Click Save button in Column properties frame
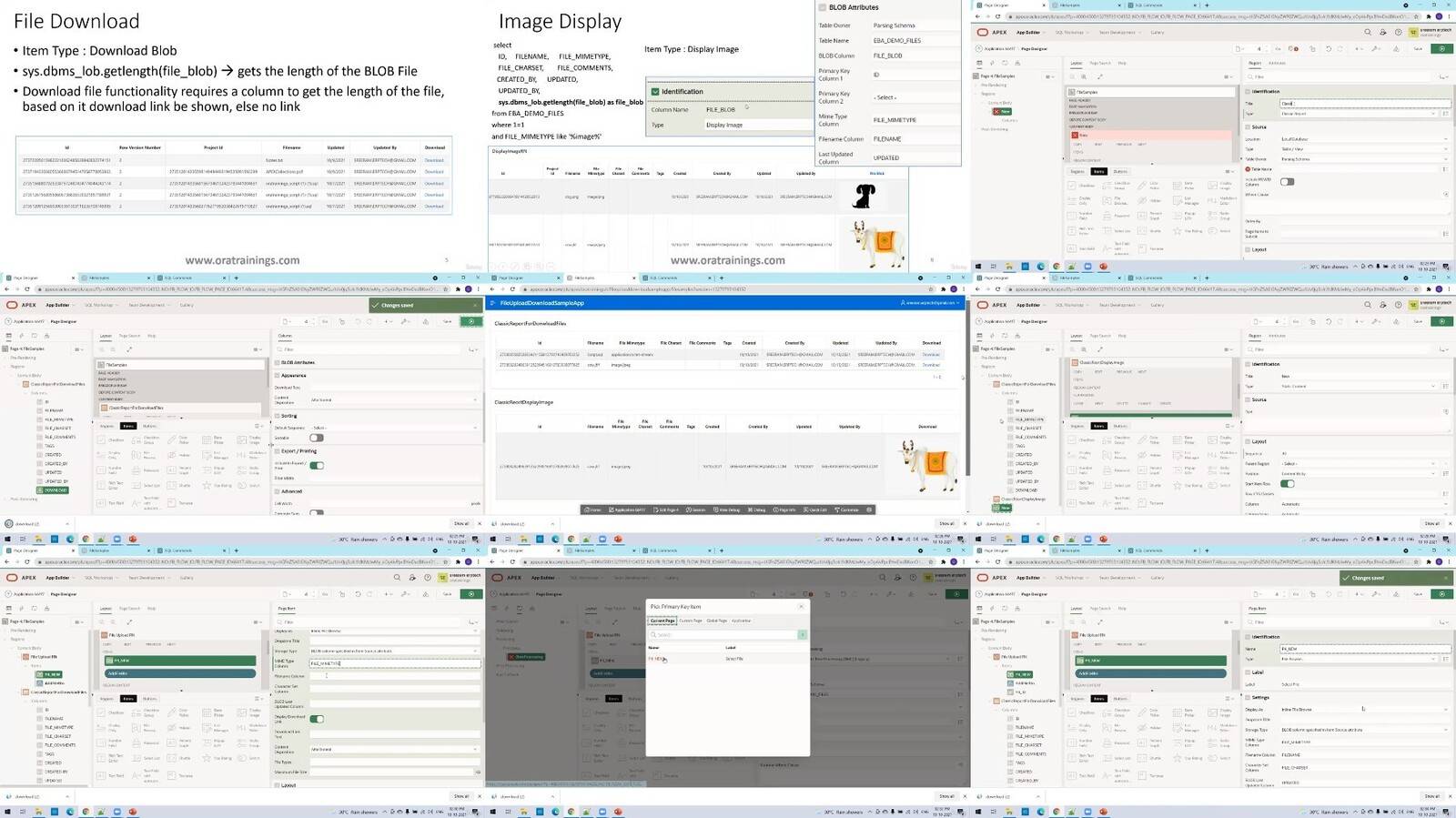 pyautogui.click(x=448, y=321)
